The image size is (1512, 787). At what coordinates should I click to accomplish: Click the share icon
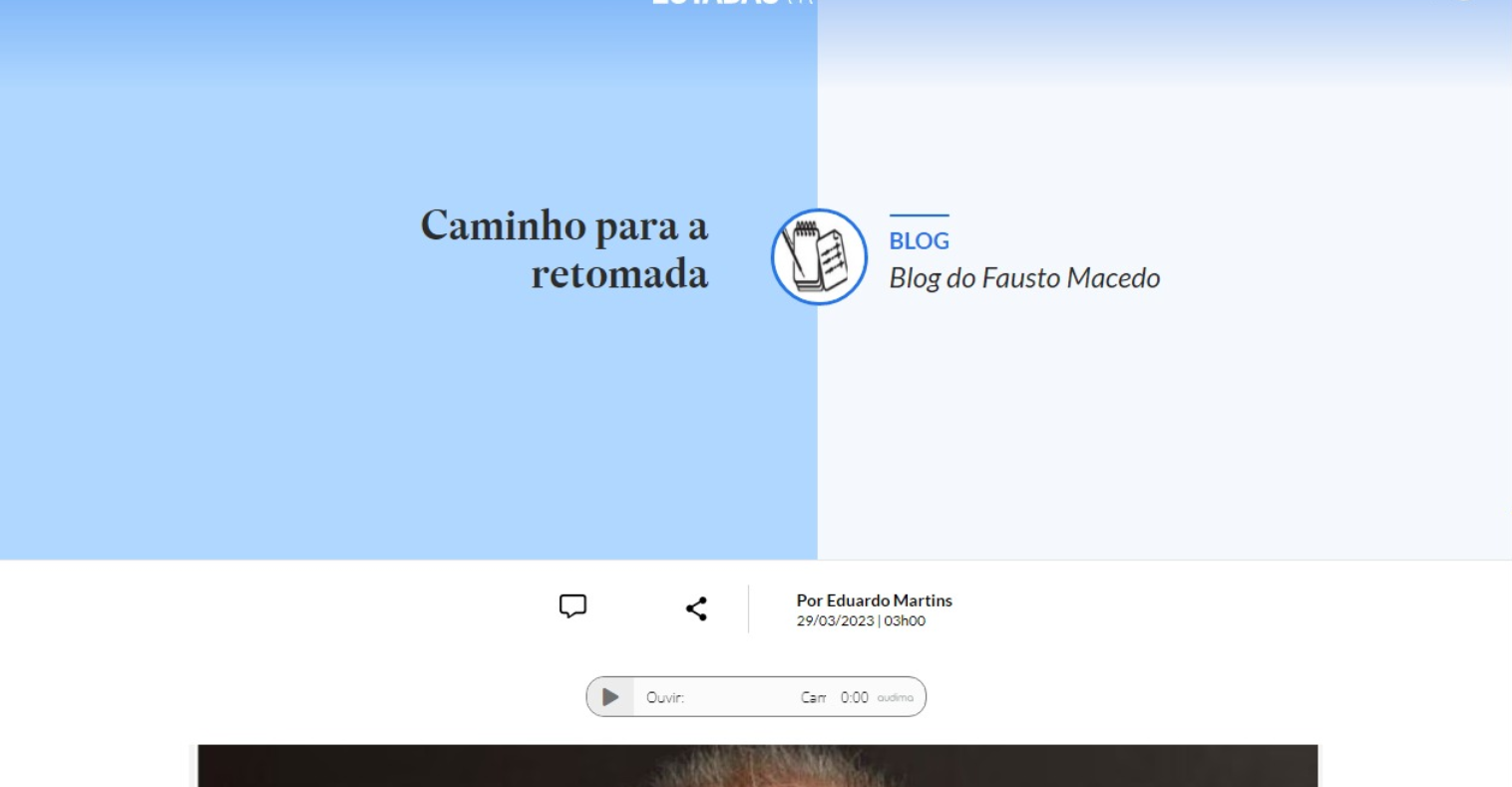click(x=696, y=608)
